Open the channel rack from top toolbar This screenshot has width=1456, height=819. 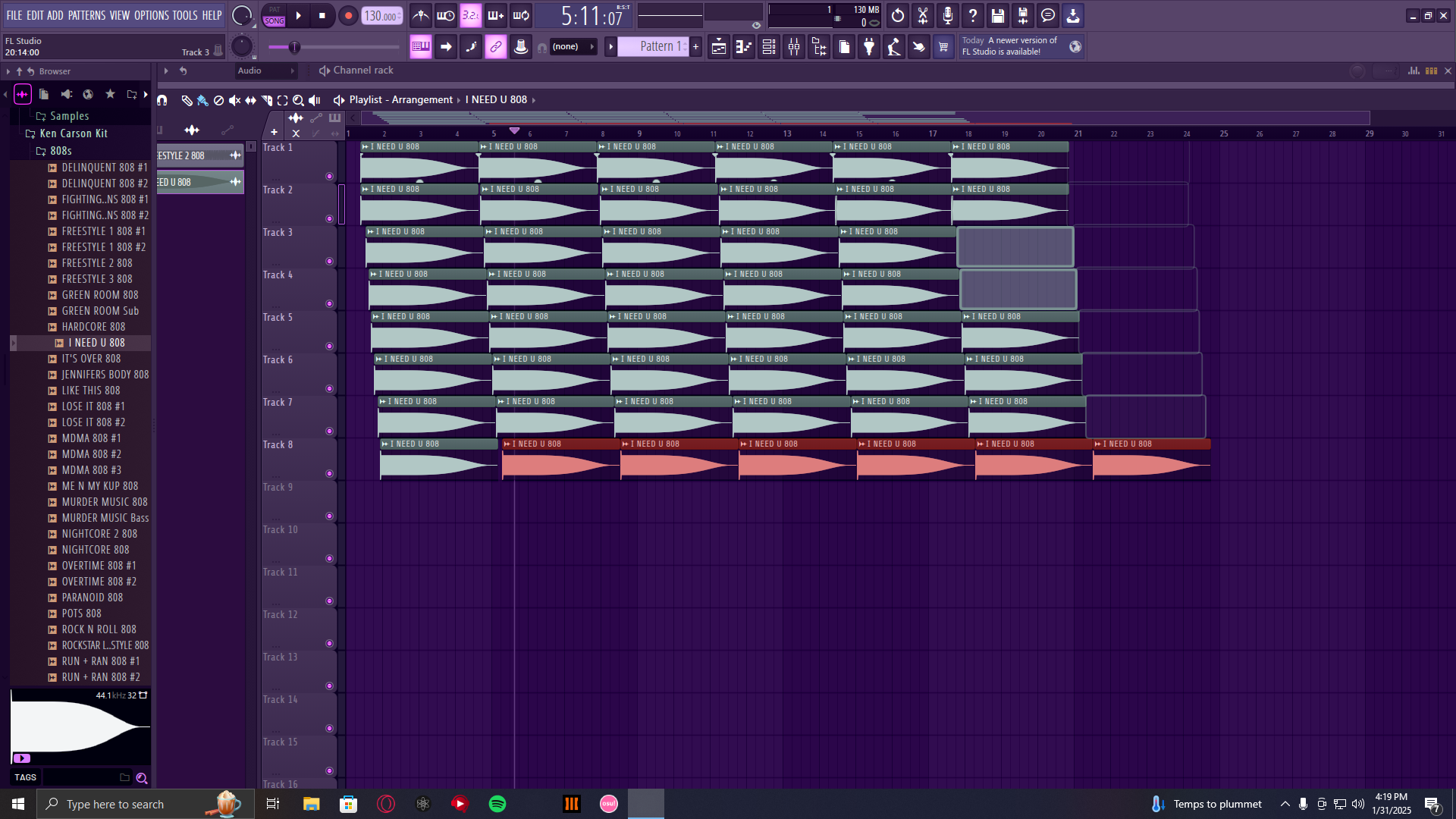tap(769, 47)
